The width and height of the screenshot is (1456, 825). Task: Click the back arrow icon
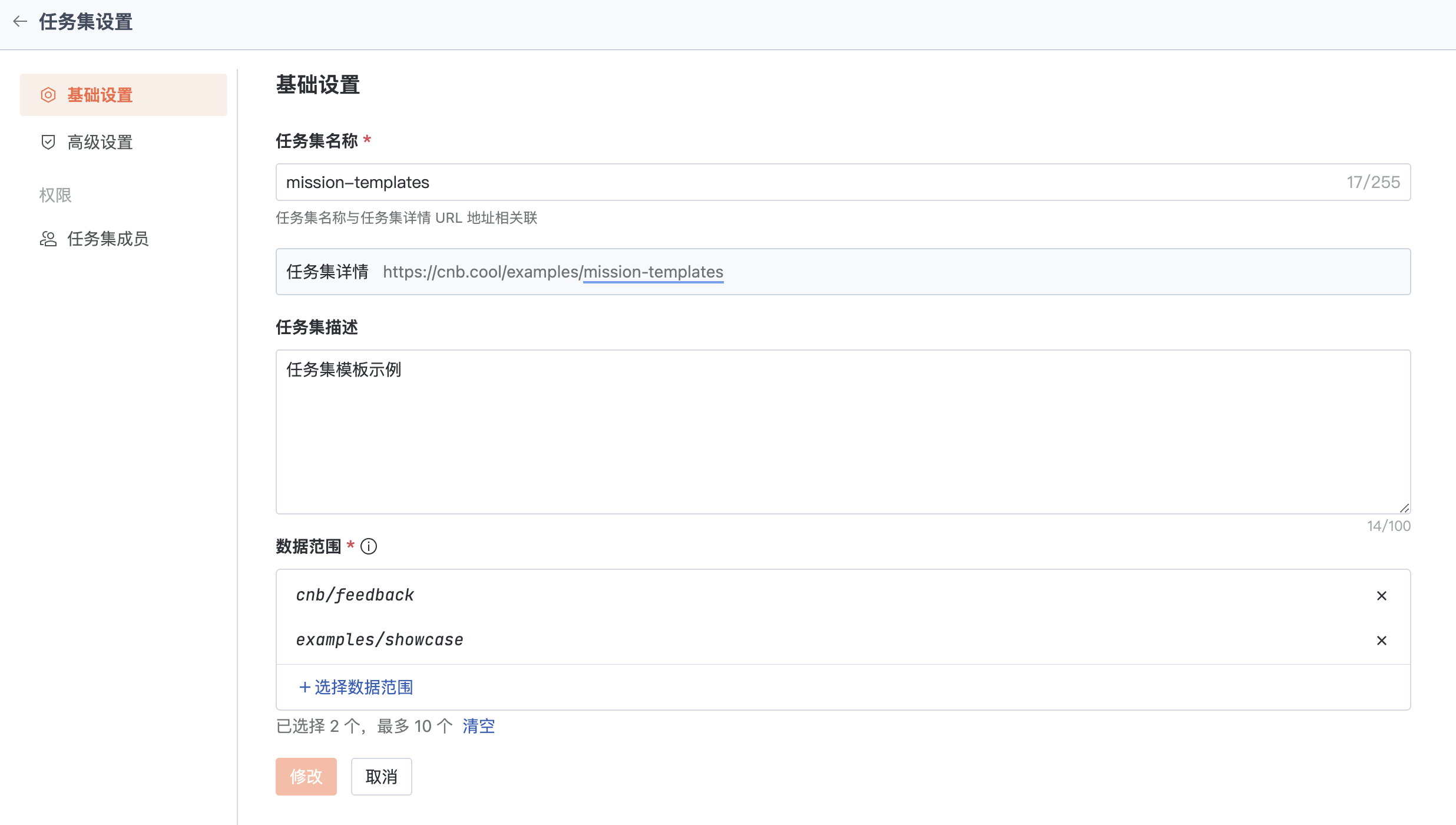20,22
